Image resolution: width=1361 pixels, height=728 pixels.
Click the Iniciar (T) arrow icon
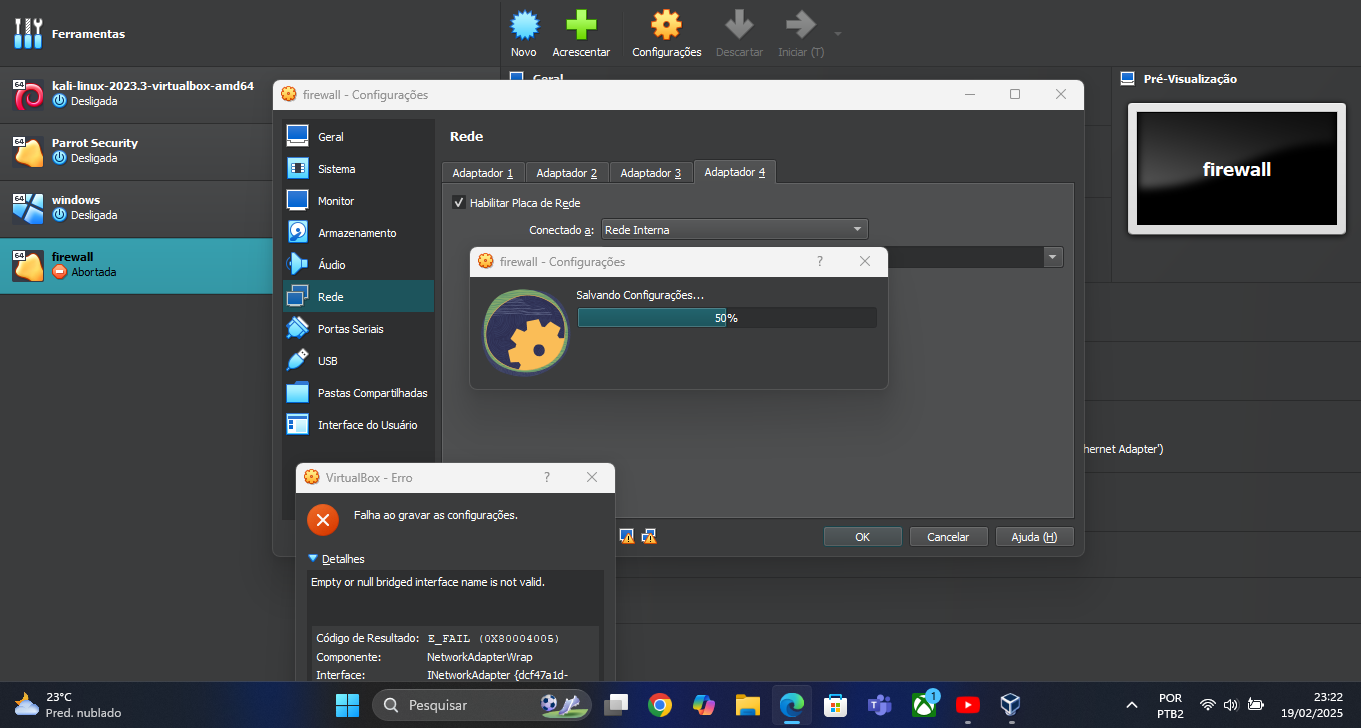pyautogui.click(x=800, y=26)
